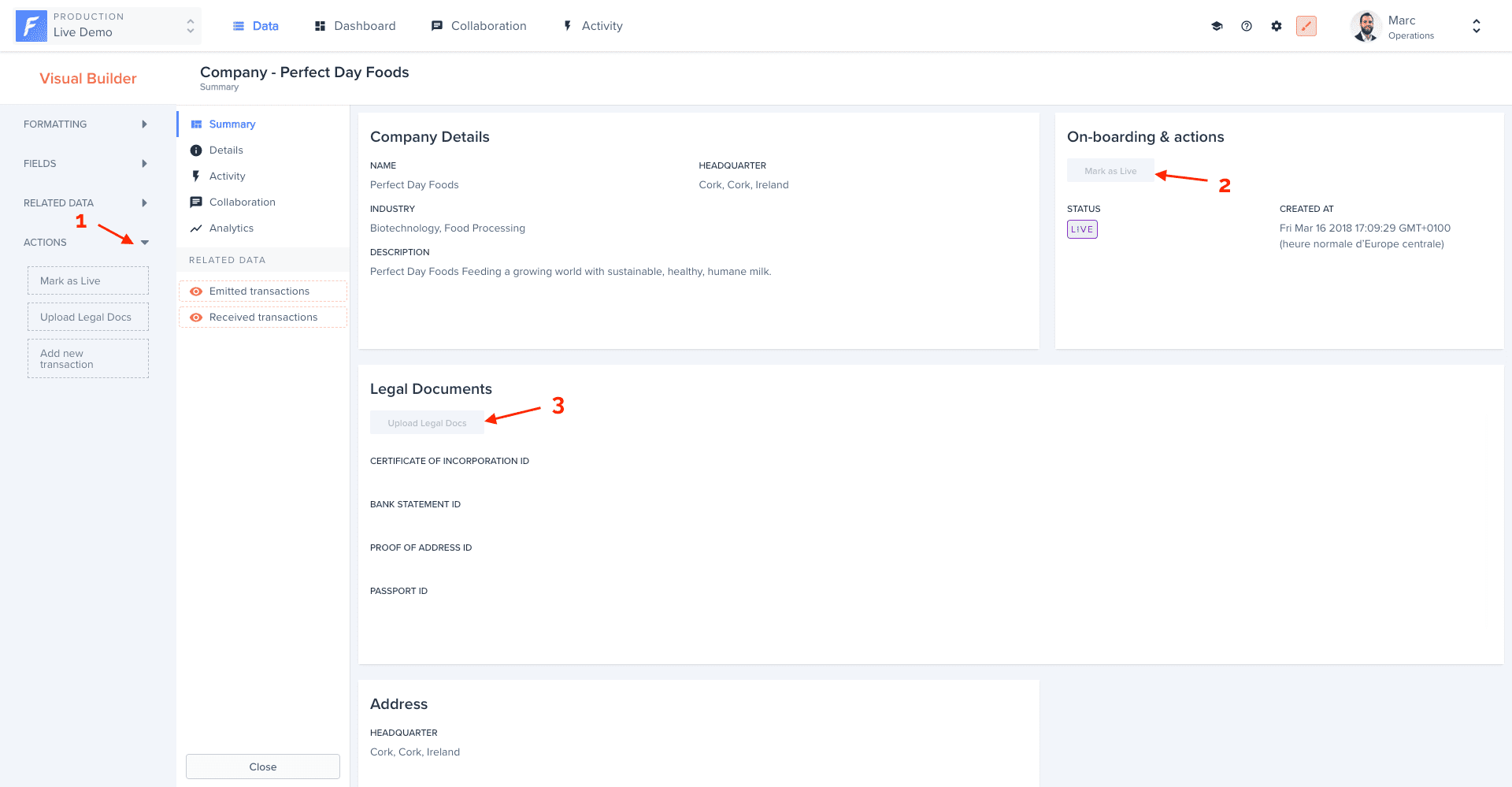The height and width of the screenshot is (787, 1512).
Task: Click the created at date value
Action: (x=1365, y=236)
